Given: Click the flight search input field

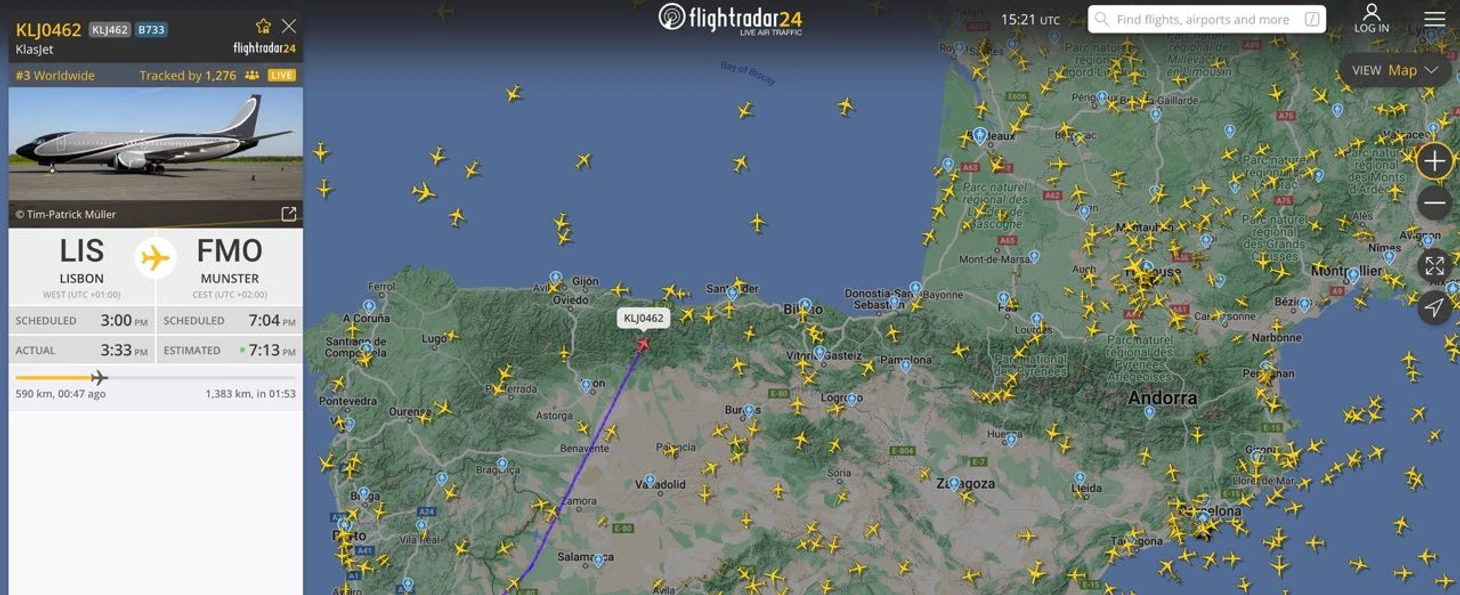Looking at the screenshot, I should (x=1207, y=19).
